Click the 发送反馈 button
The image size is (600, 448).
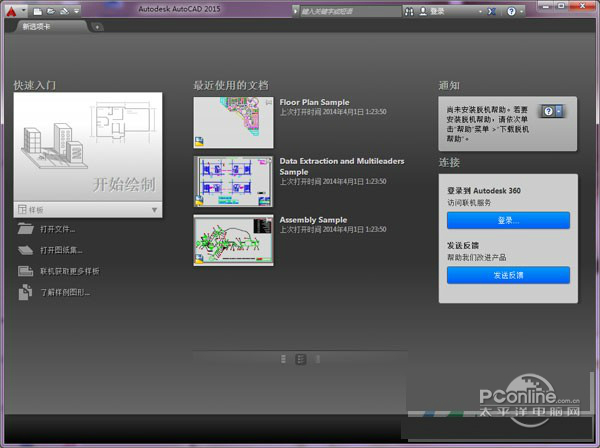pyautogui.click(x=508, y=275)
